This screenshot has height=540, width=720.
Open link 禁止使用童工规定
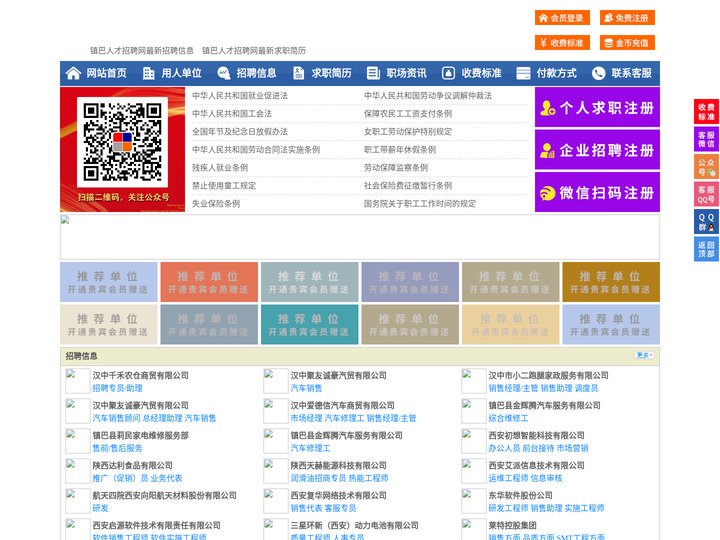(x=224, y=186)
